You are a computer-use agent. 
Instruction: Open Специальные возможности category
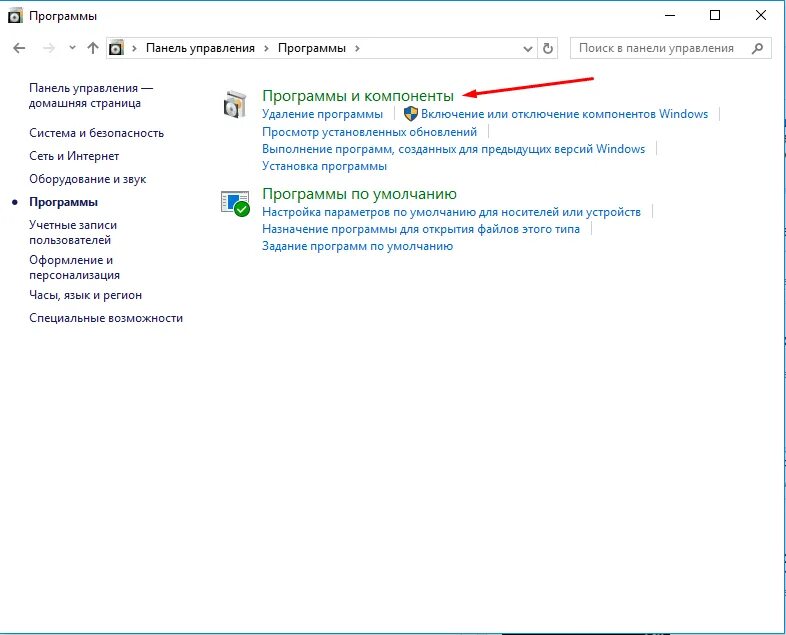tap(106, 318)
